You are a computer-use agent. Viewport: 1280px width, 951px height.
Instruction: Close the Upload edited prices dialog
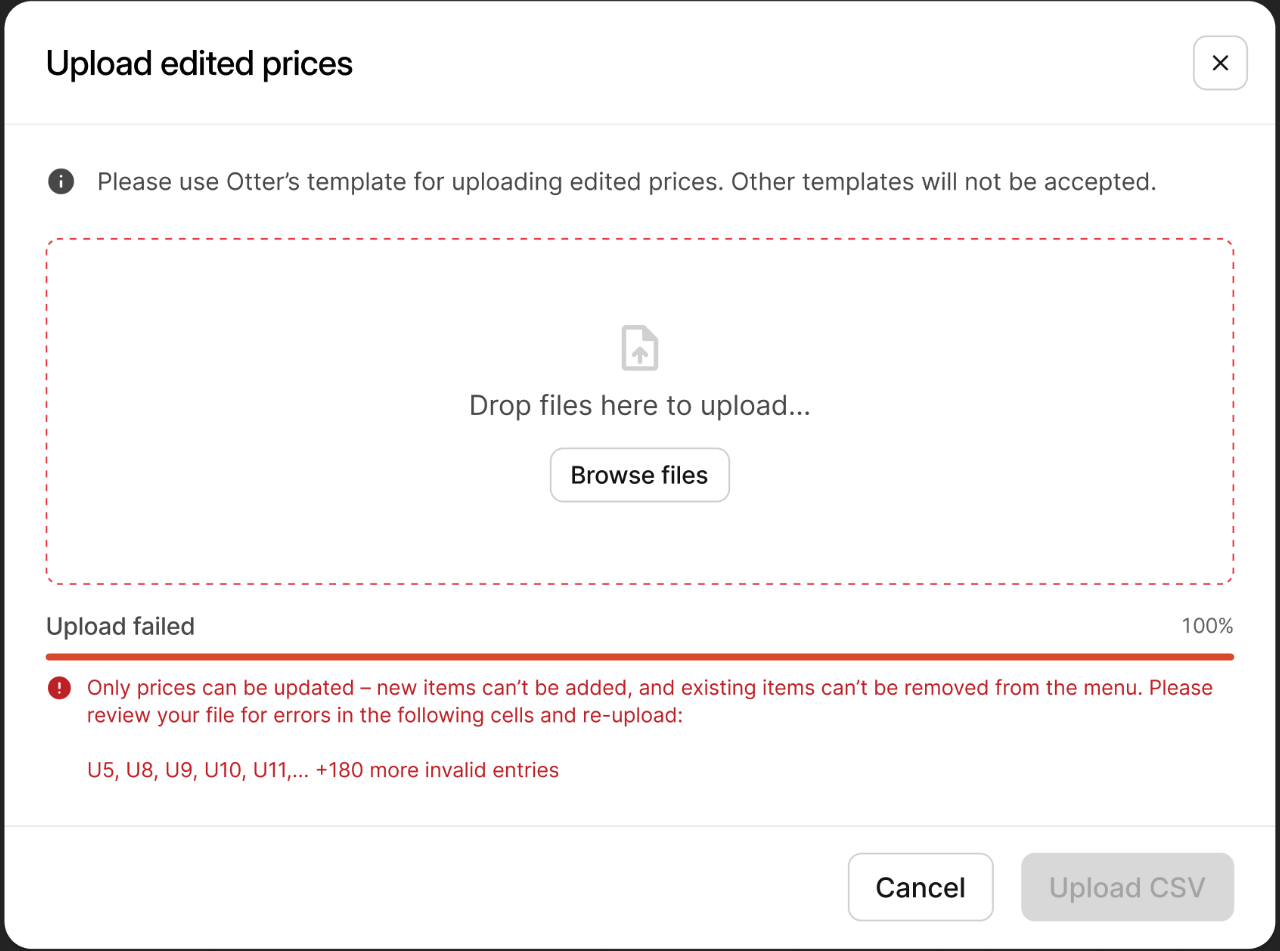click(1220, 63)
